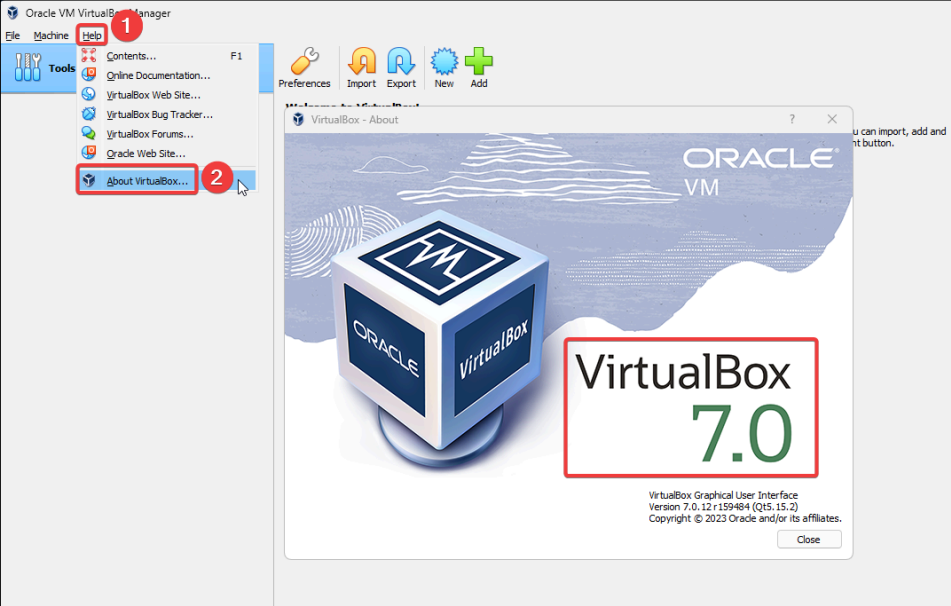Select Contents… in the Help menu
The width and height of the screenshot is (951, 606).
coord(167,56)
